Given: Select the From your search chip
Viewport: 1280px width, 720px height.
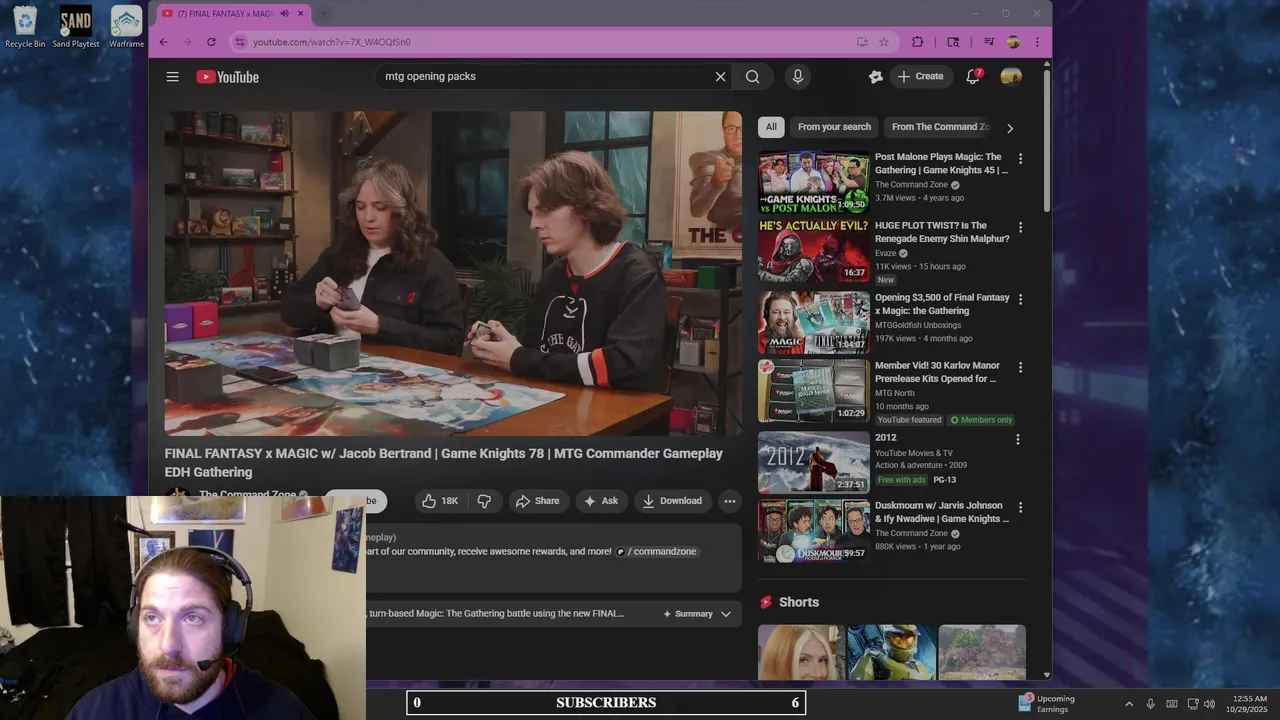Looking at the screenshot, I should tap(834, 127).
